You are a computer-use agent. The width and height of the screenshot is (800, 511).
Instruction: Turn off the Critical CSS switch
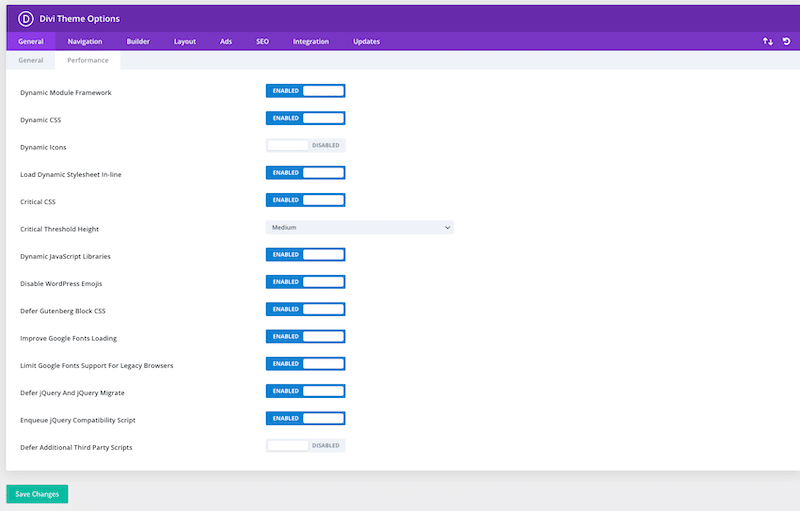tap(305, 200)
